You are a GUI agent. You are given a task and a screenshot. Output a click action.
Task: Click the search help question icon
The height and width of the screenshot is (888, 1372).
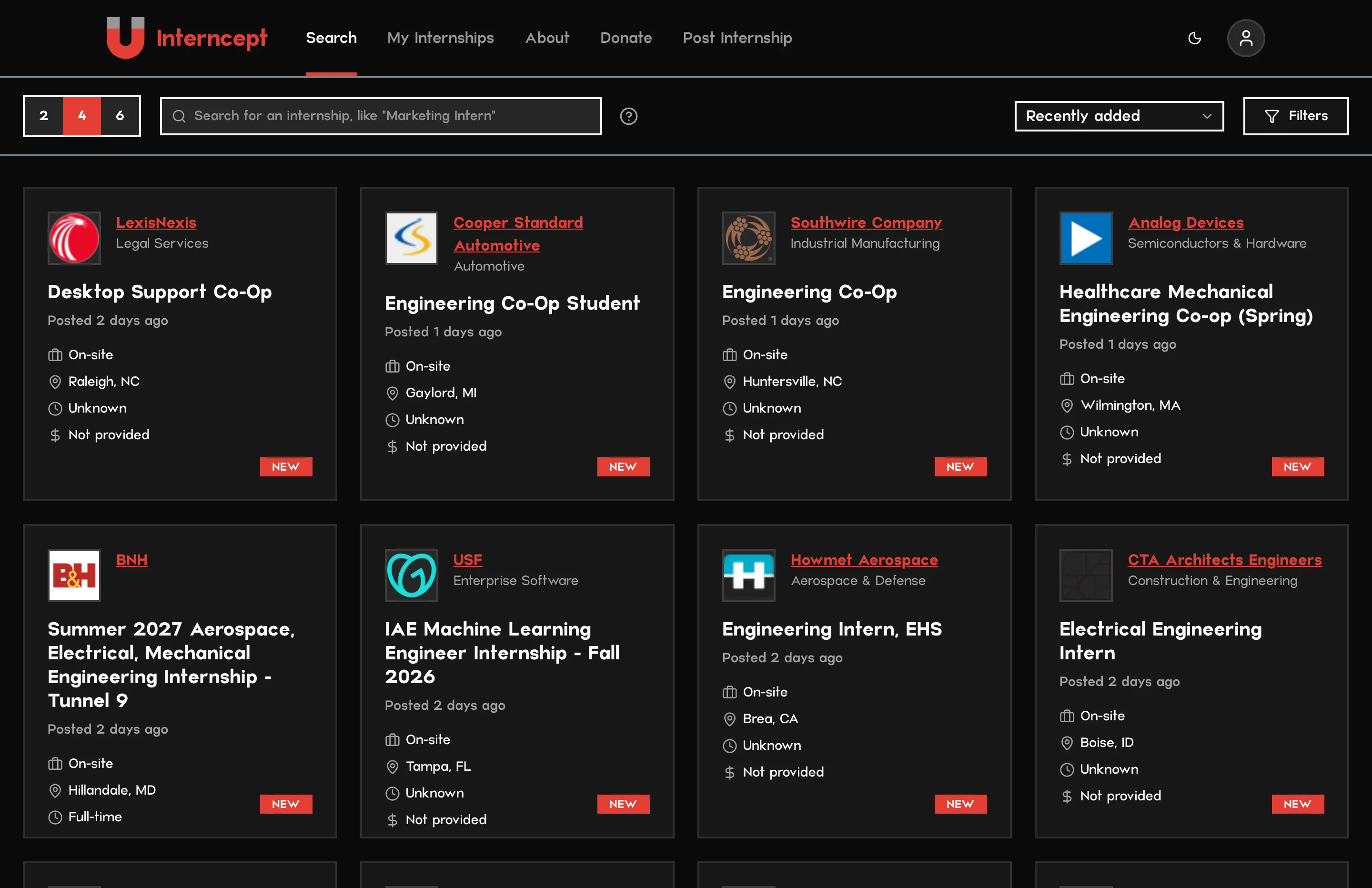coord(628,116)
